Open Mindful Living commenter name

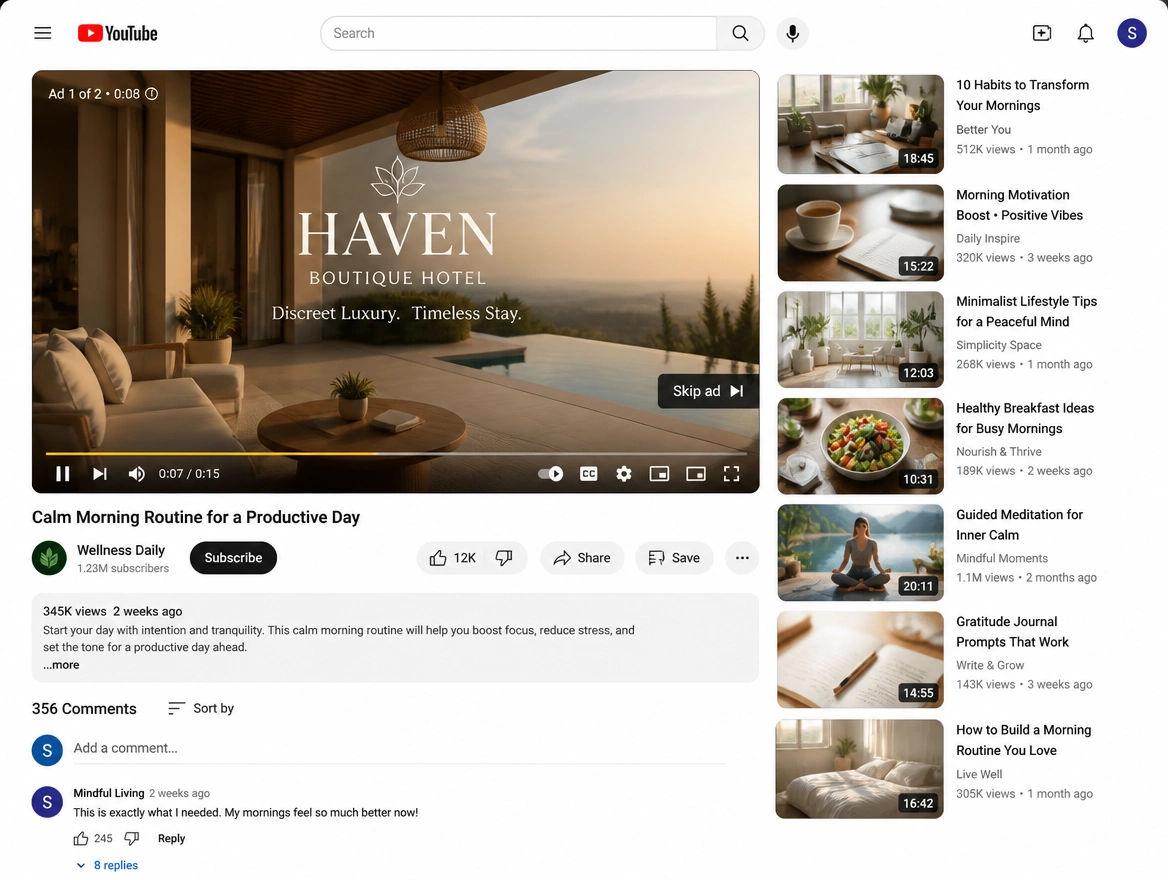(109, 793)
